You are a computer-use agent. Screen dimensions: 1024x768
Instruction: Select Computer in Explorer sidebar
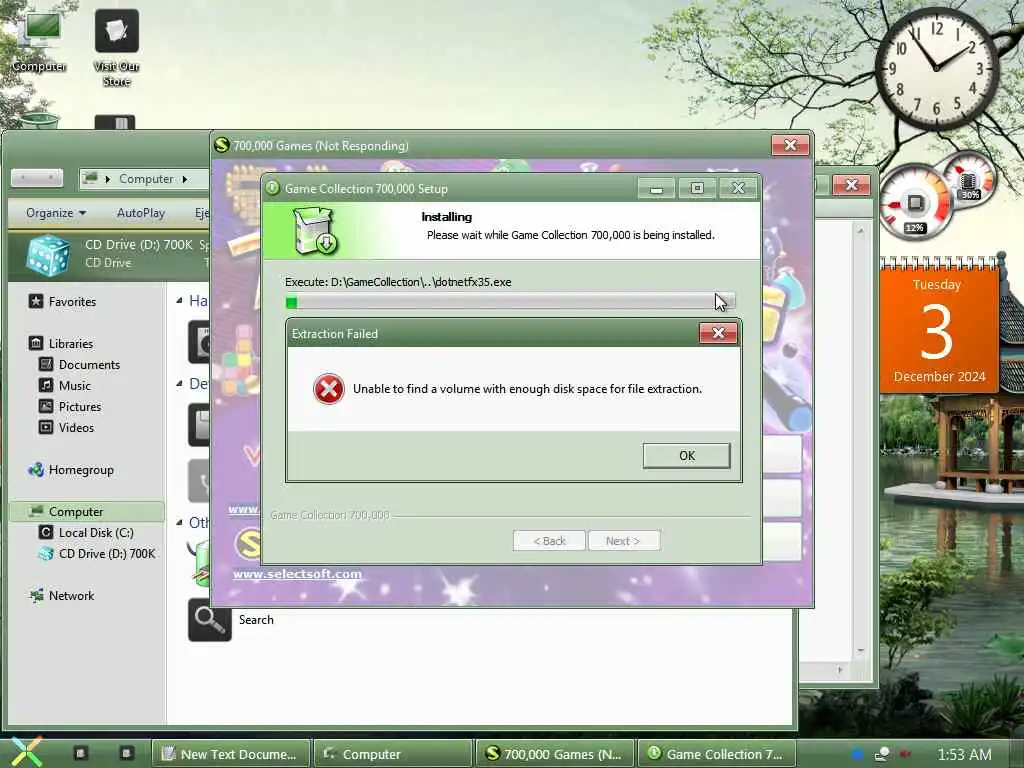pyautogui.click(x=87, y=511)
